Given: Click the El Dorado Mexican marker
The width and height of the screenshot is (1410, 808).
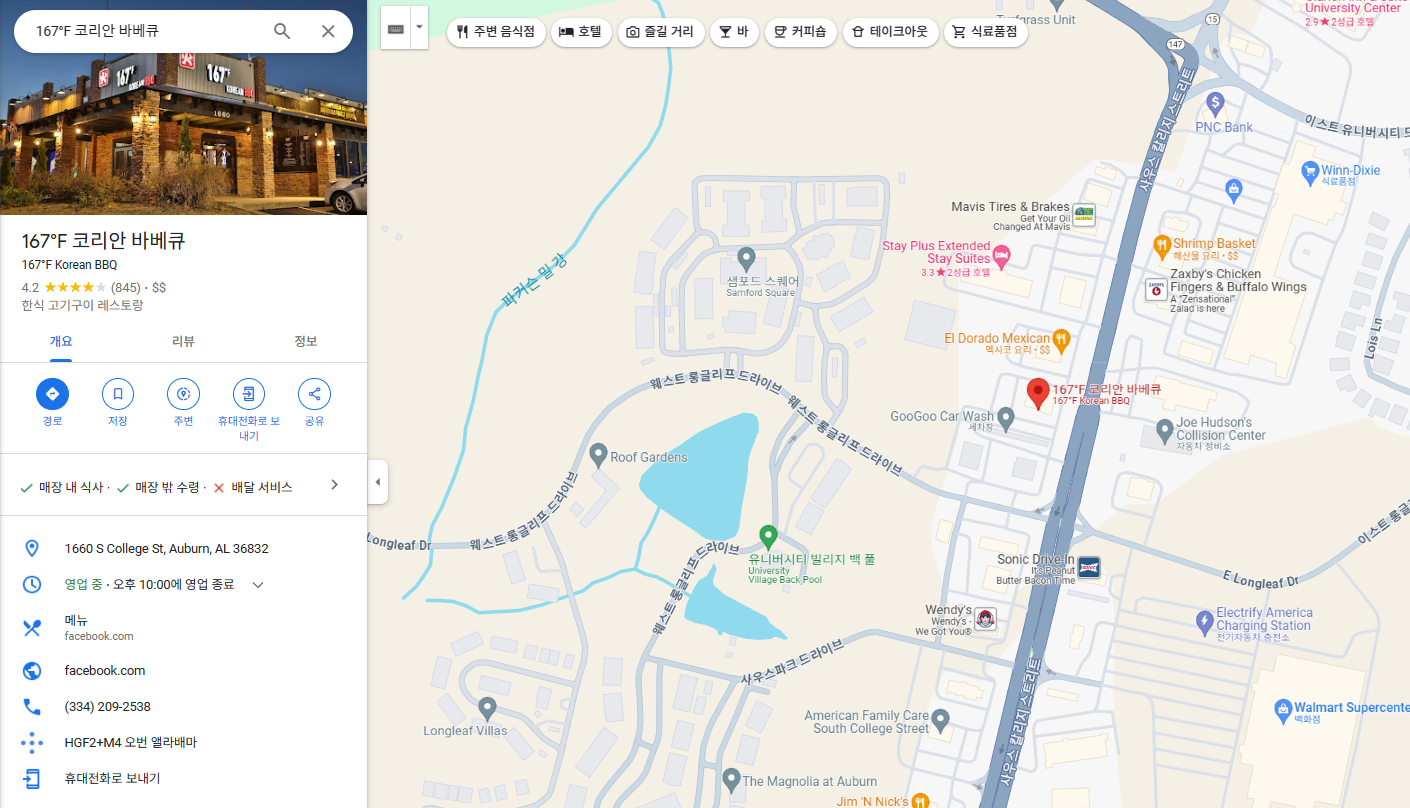Looking at the screenshot, I should click(x=1062, y=339).
